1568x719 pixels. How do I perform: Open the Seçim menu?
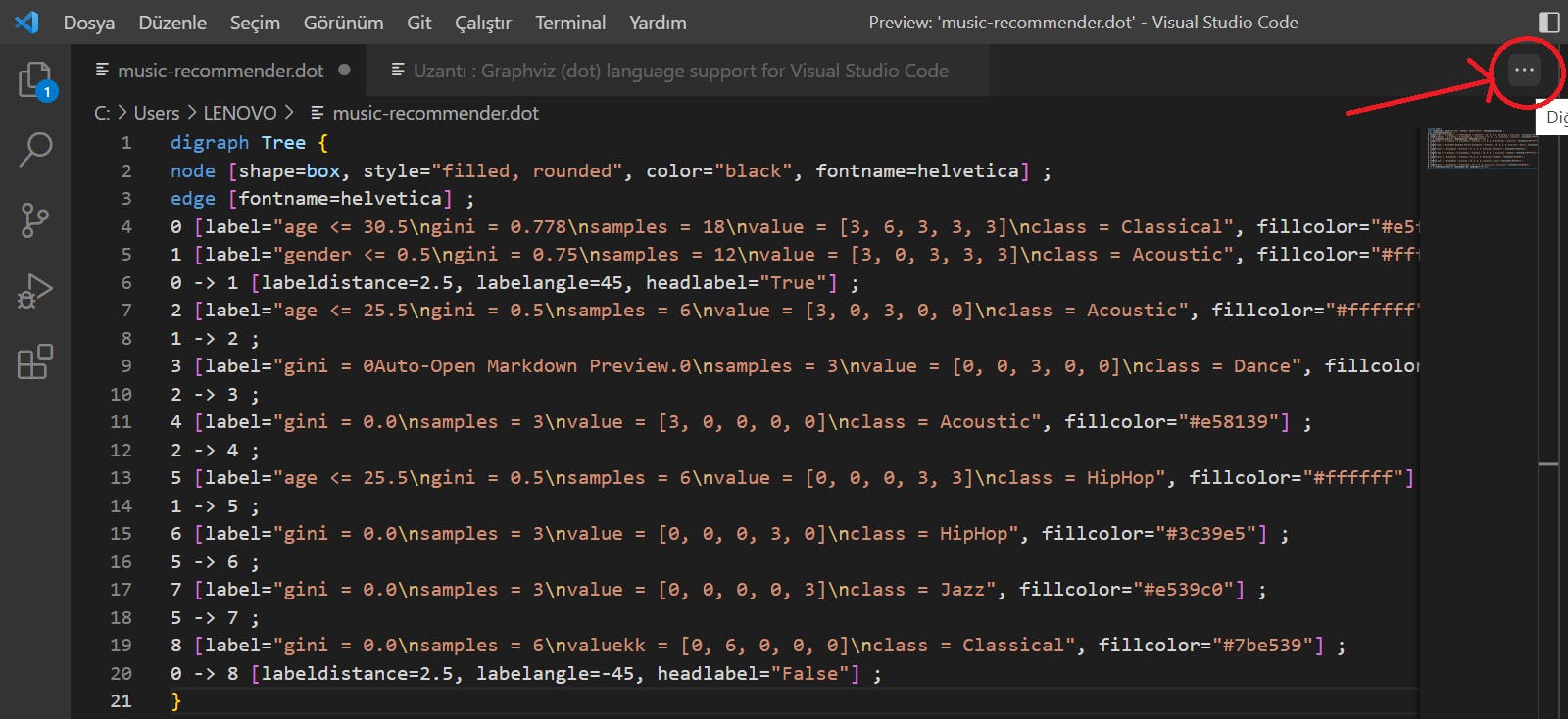point(255,22)
